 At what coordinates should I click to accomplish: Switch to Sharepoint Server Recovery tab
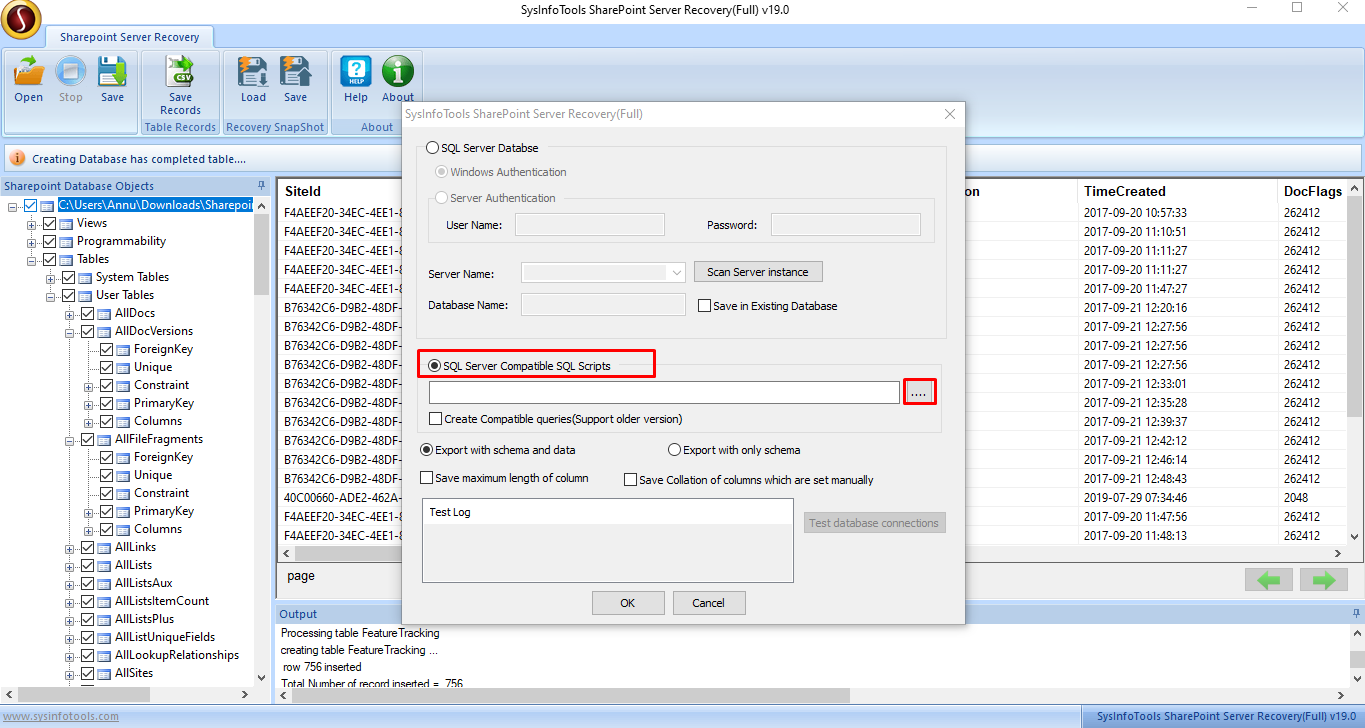coord(129,37)
